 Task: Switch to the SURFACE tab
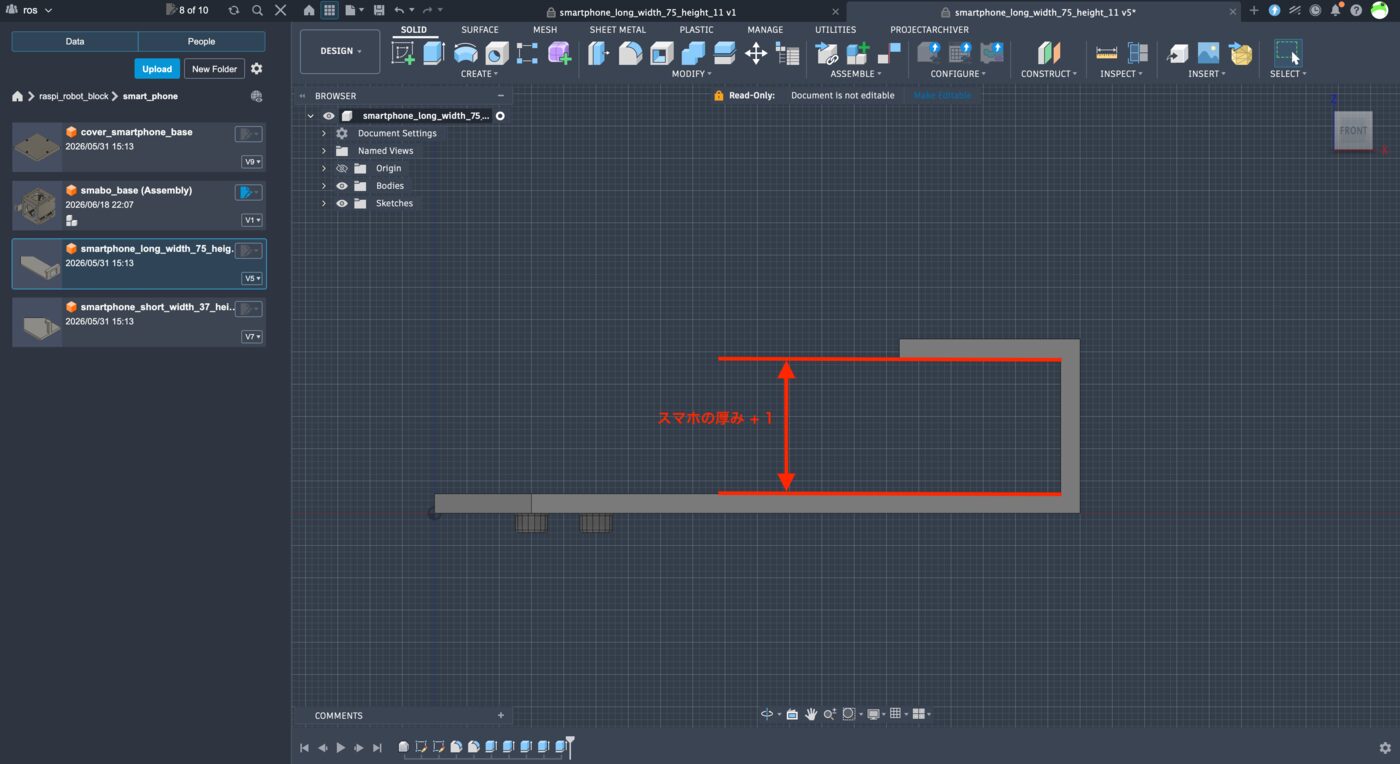click(479, 30)
